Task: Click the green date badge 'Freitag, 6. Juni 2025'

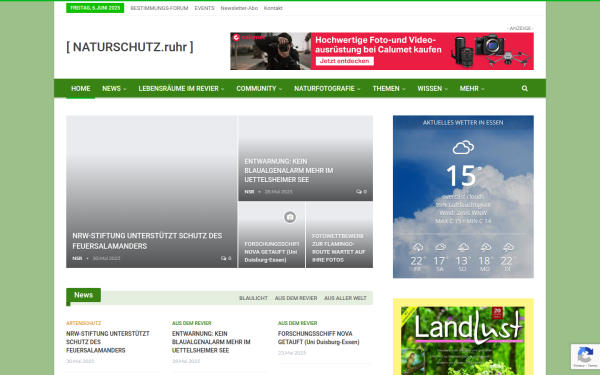Action: pos(95,8)
